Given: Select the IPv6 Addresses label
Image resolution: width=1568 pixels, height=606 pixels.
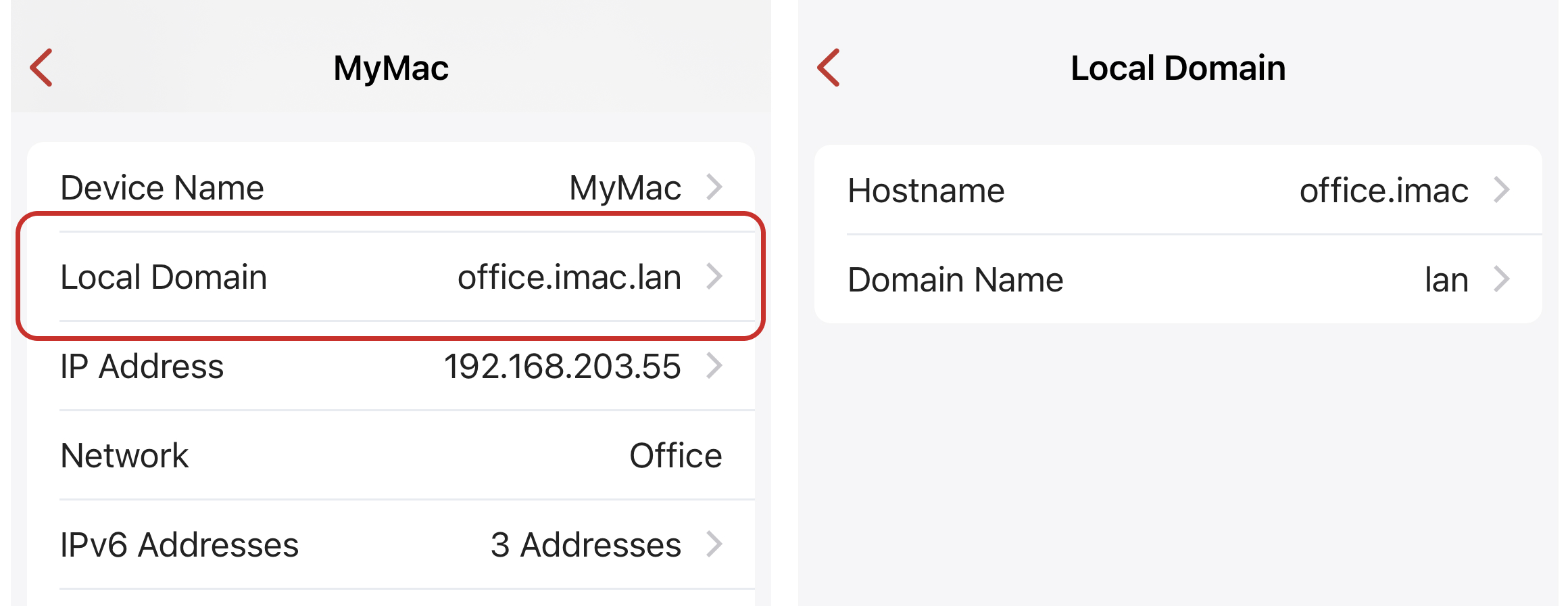Looking at the screenshot, I should click(180, 545).
